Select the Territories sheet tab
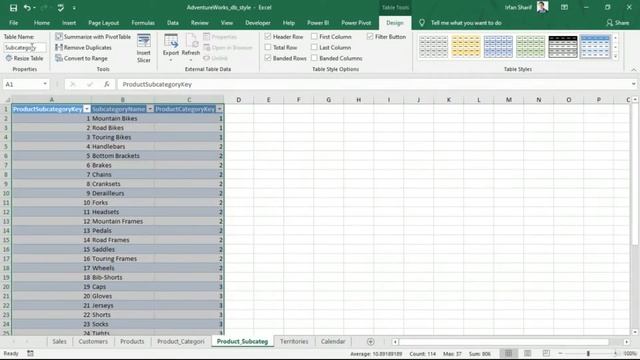The height and width of the screenshot is (360, 640). click(294, 342)
